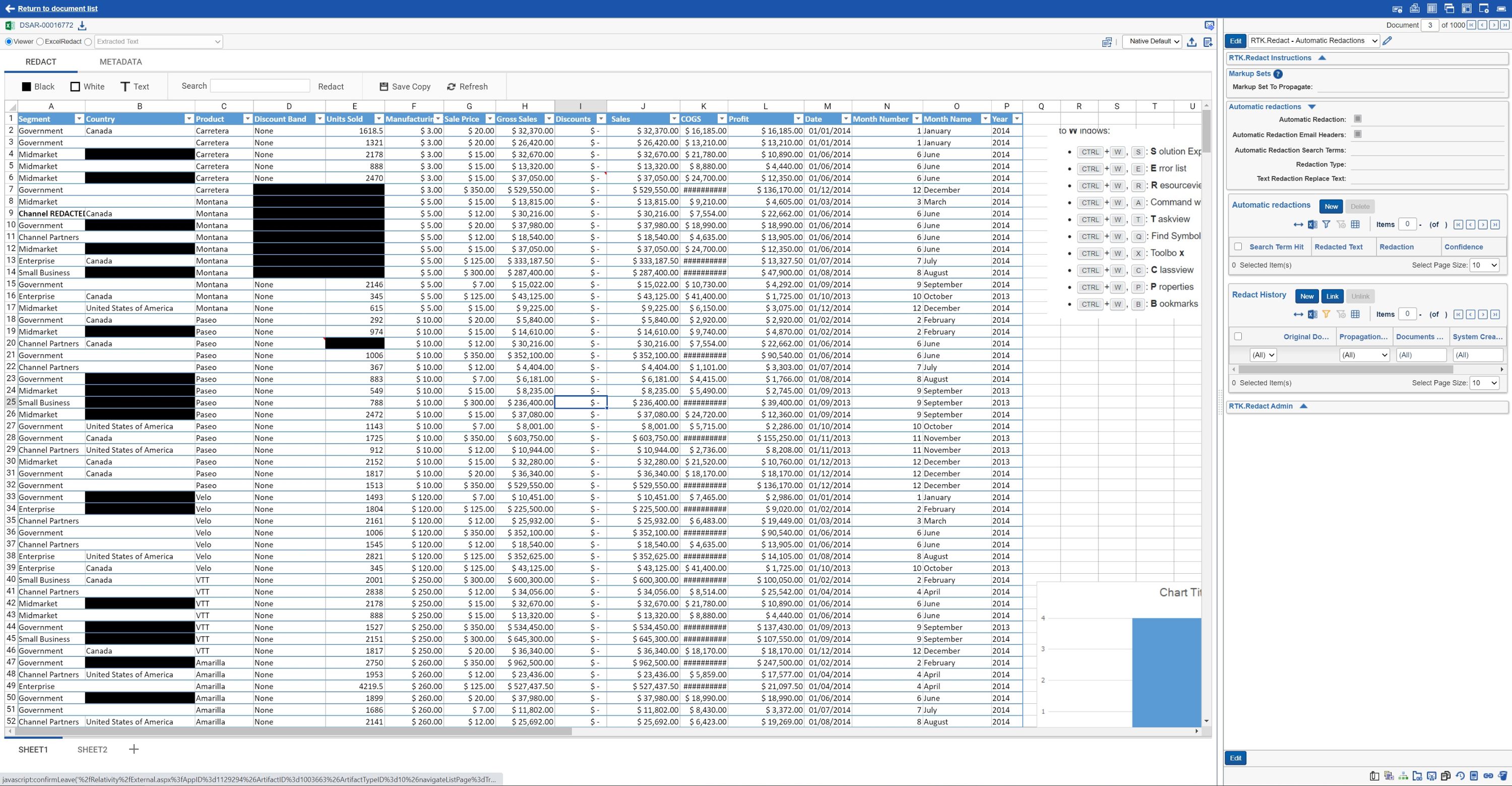Switch to the METADATA tab
Screen dimensions: 1512x786
pyautogui.click(x=121, y=61)
